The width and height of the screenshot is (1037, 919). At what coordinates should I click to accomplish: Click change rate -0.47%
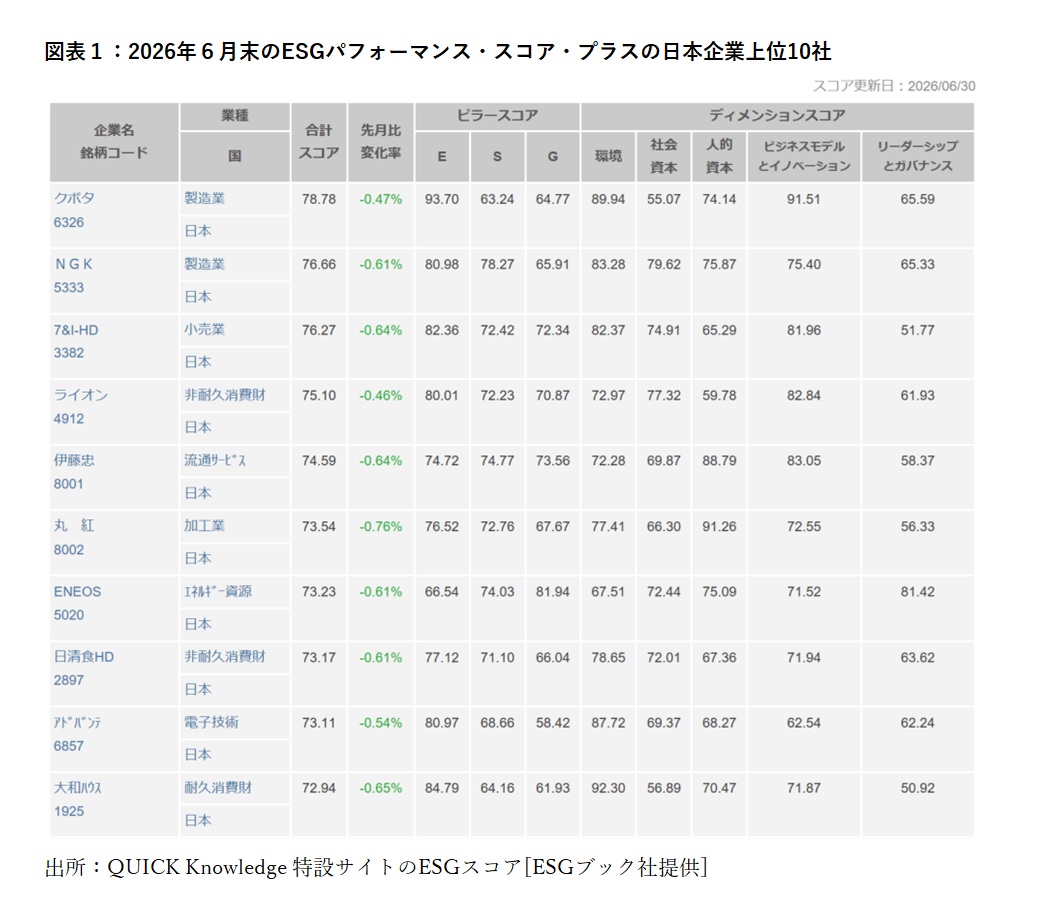tap(381, 199)
